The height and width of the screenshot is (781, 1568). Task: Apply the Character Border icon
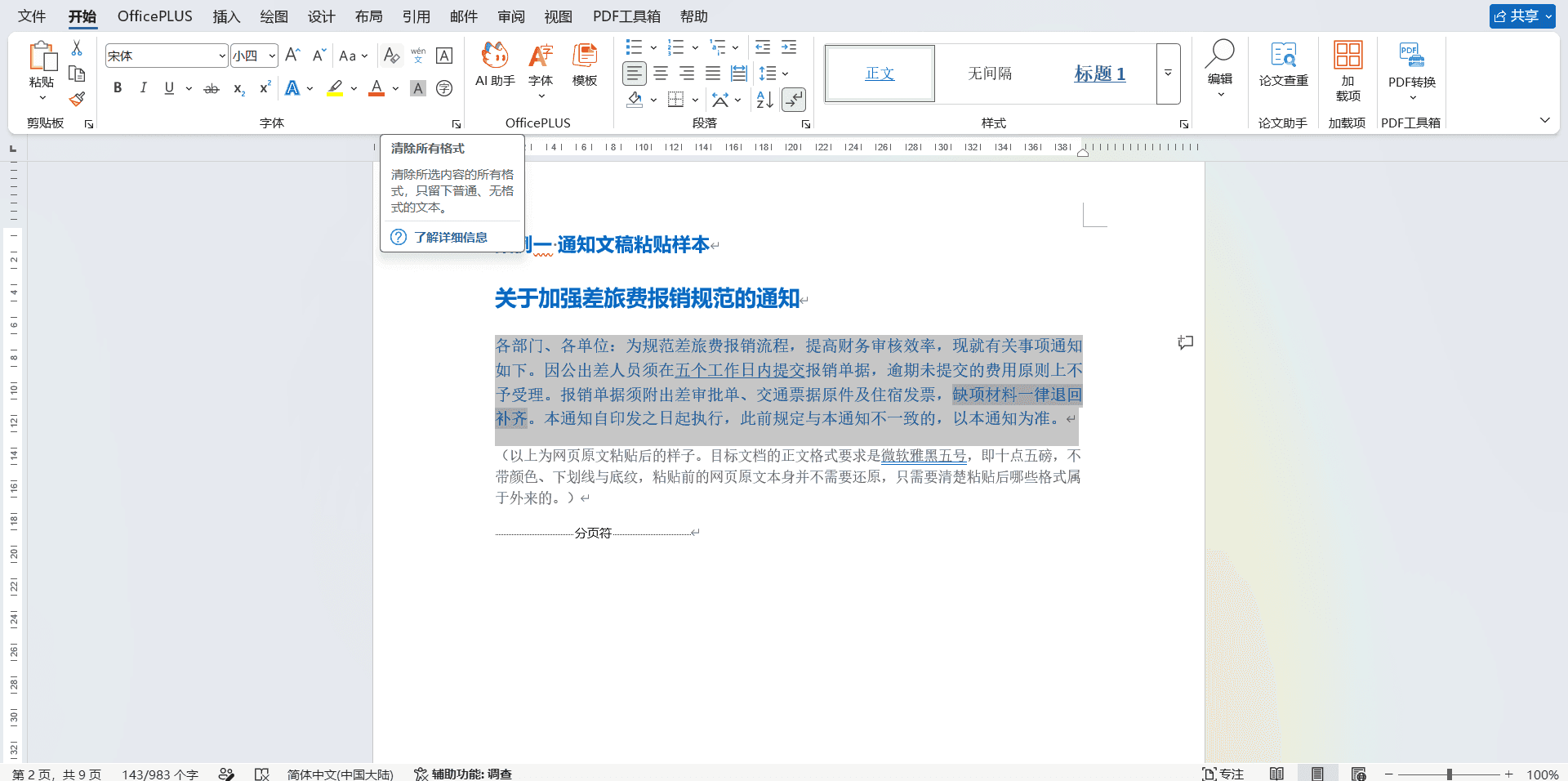[444, 56]
